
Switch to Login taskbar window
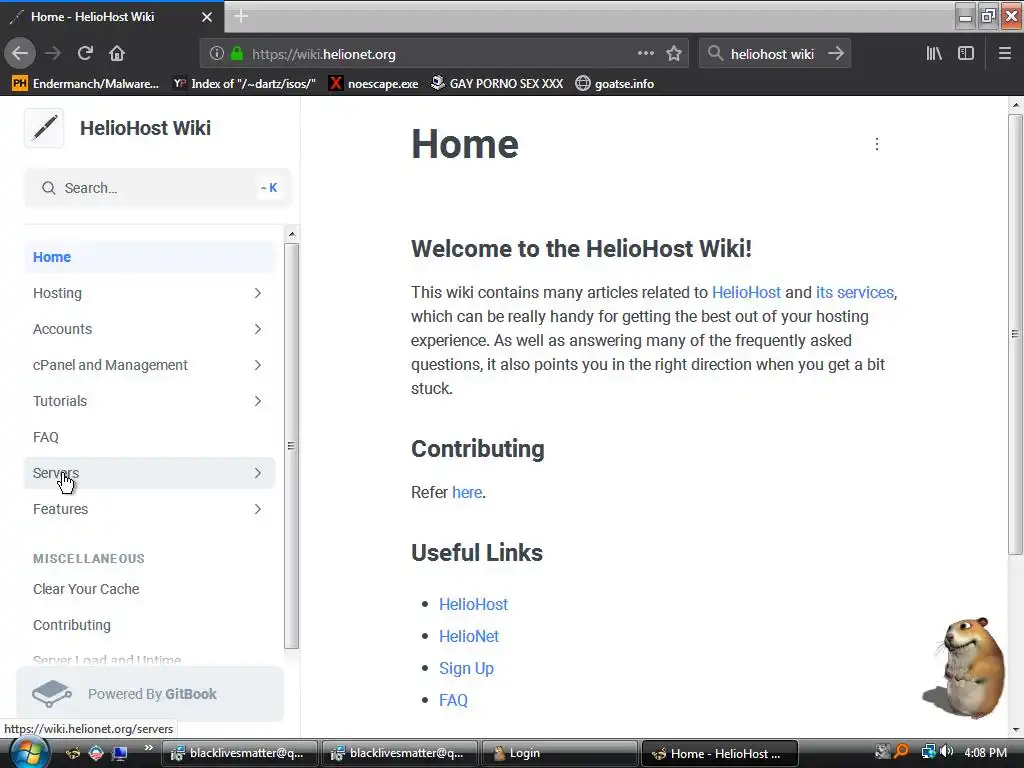(559, 753)
